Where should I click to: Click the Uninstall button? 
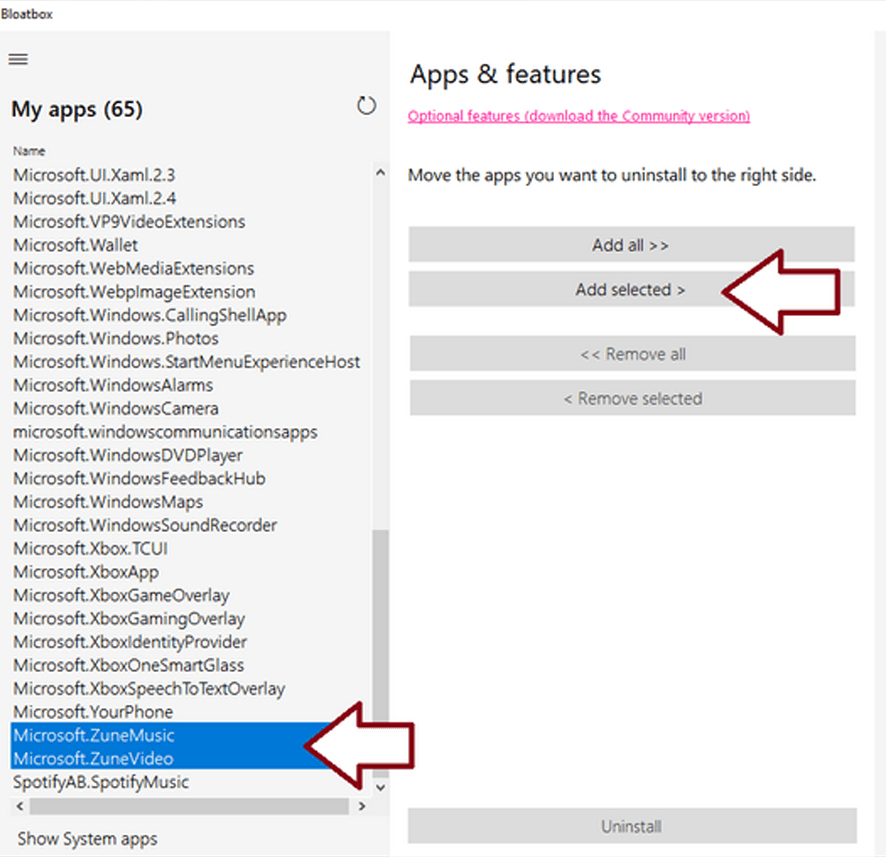point(632,826)
